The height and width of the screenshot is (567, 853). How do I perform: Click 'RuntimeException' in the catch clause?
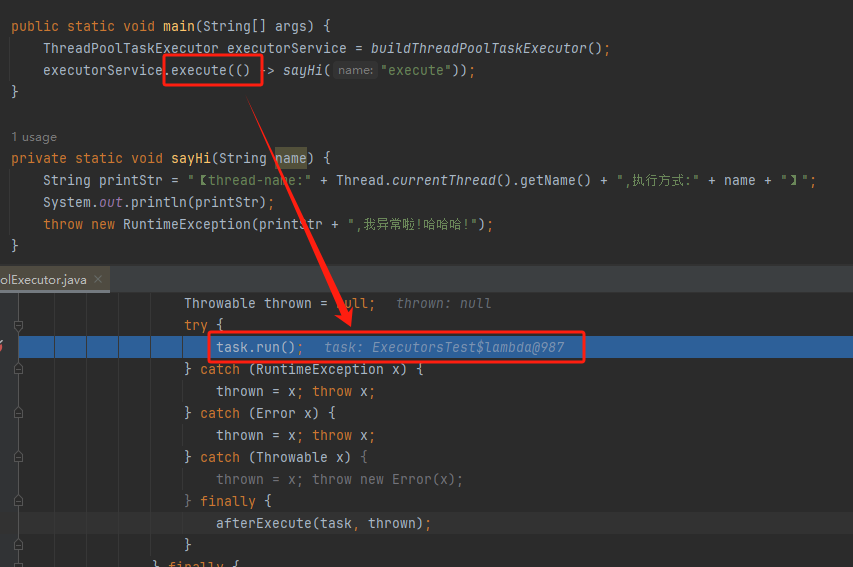(x=319, y=369)
